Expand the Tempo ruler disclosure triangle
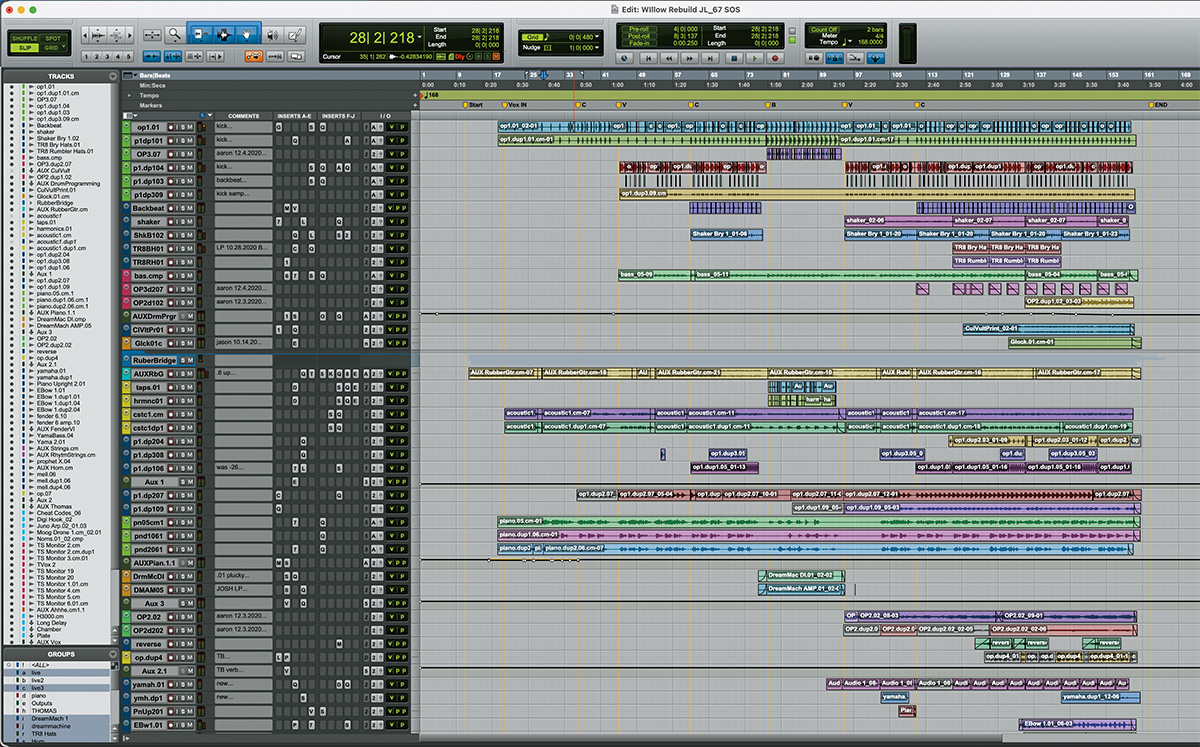1200x747 pixels. coord(128,95)
